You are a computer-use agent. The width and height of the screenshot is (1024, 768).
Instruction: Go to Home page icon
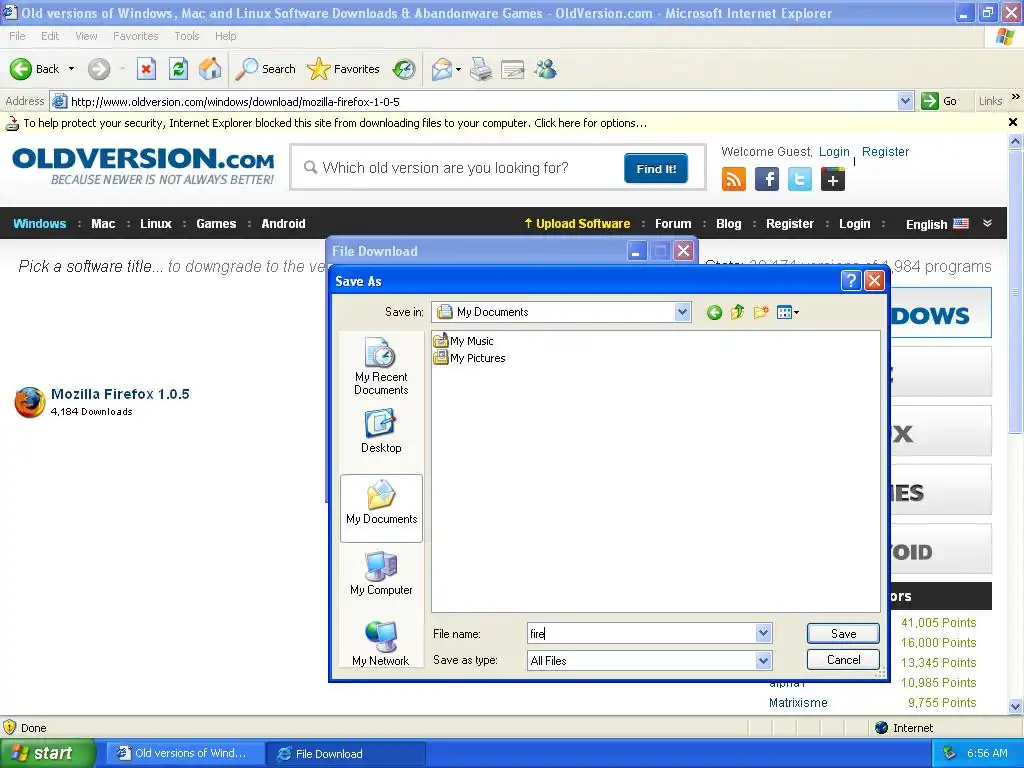click(210, 69)
